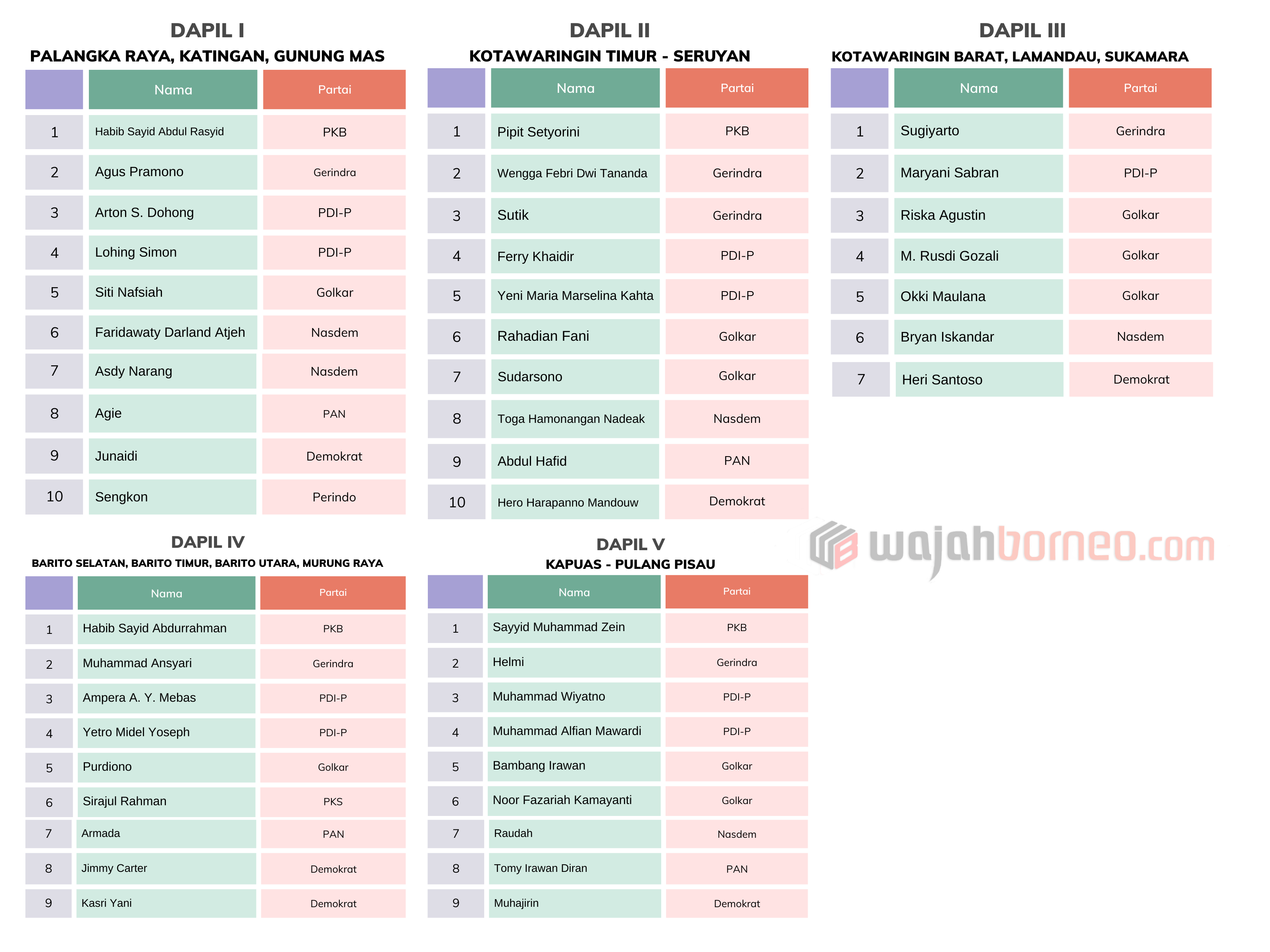The height and width of the screenshot is (952, 1270).
Task: Select Noor Fazariah Kamayanti cell
Action: tap(562, 800)
